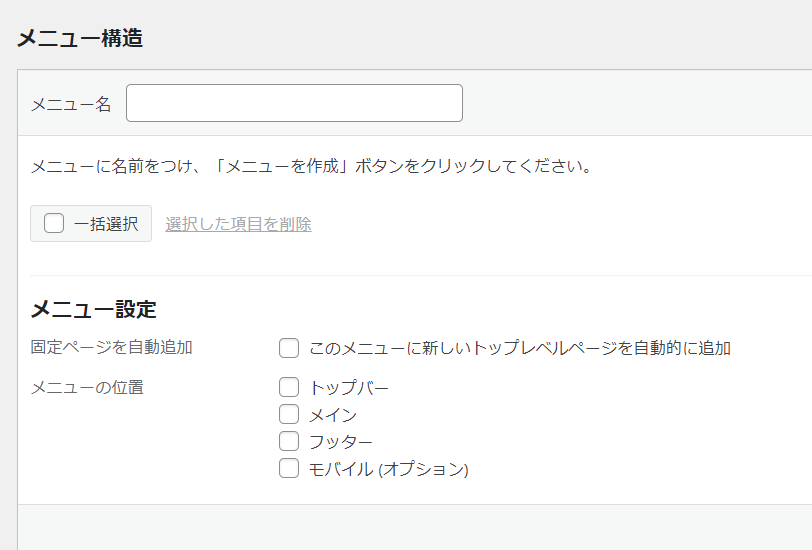The image size is (812, 550).
Task: Click the メニュー名 field label
Action: point(71,105)
